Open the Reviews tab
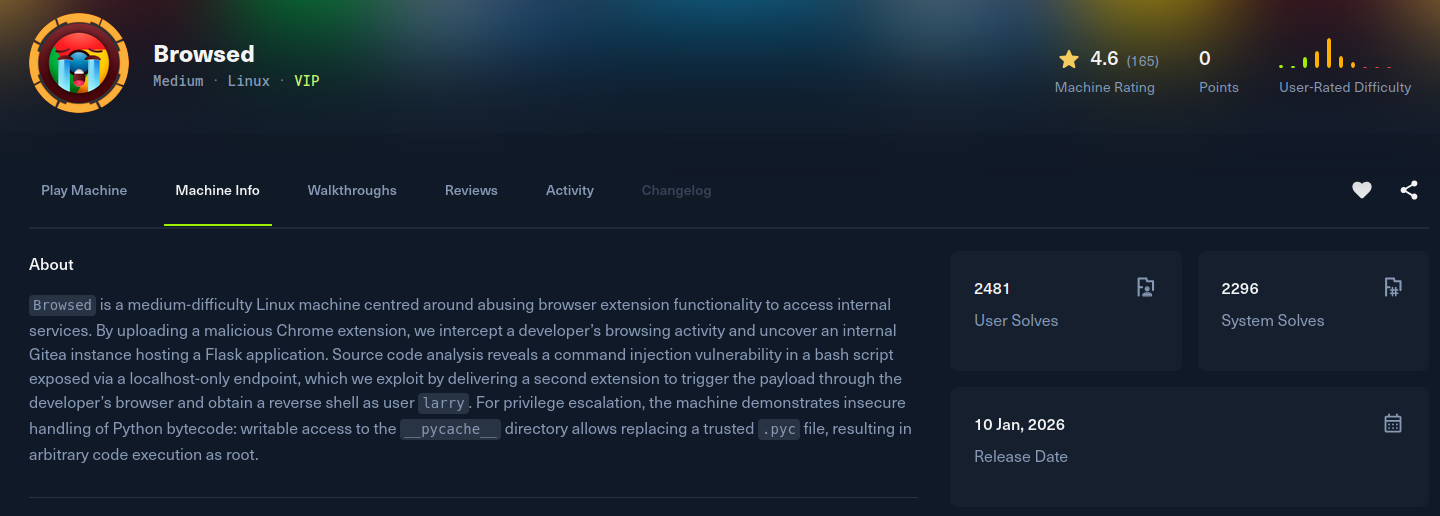 [x=471, y=190]
